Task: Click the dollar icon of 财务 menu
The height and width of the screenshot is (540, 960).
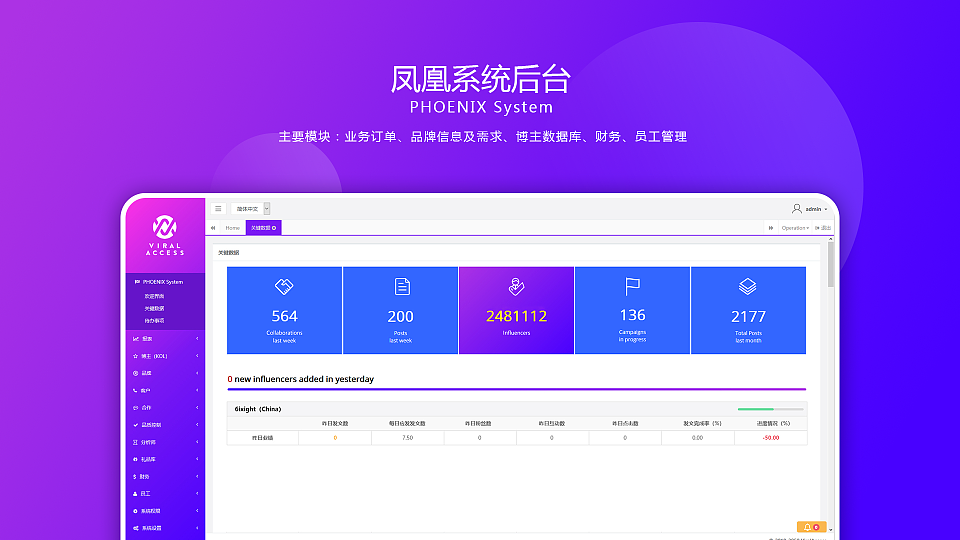Action: pos(135,476)
